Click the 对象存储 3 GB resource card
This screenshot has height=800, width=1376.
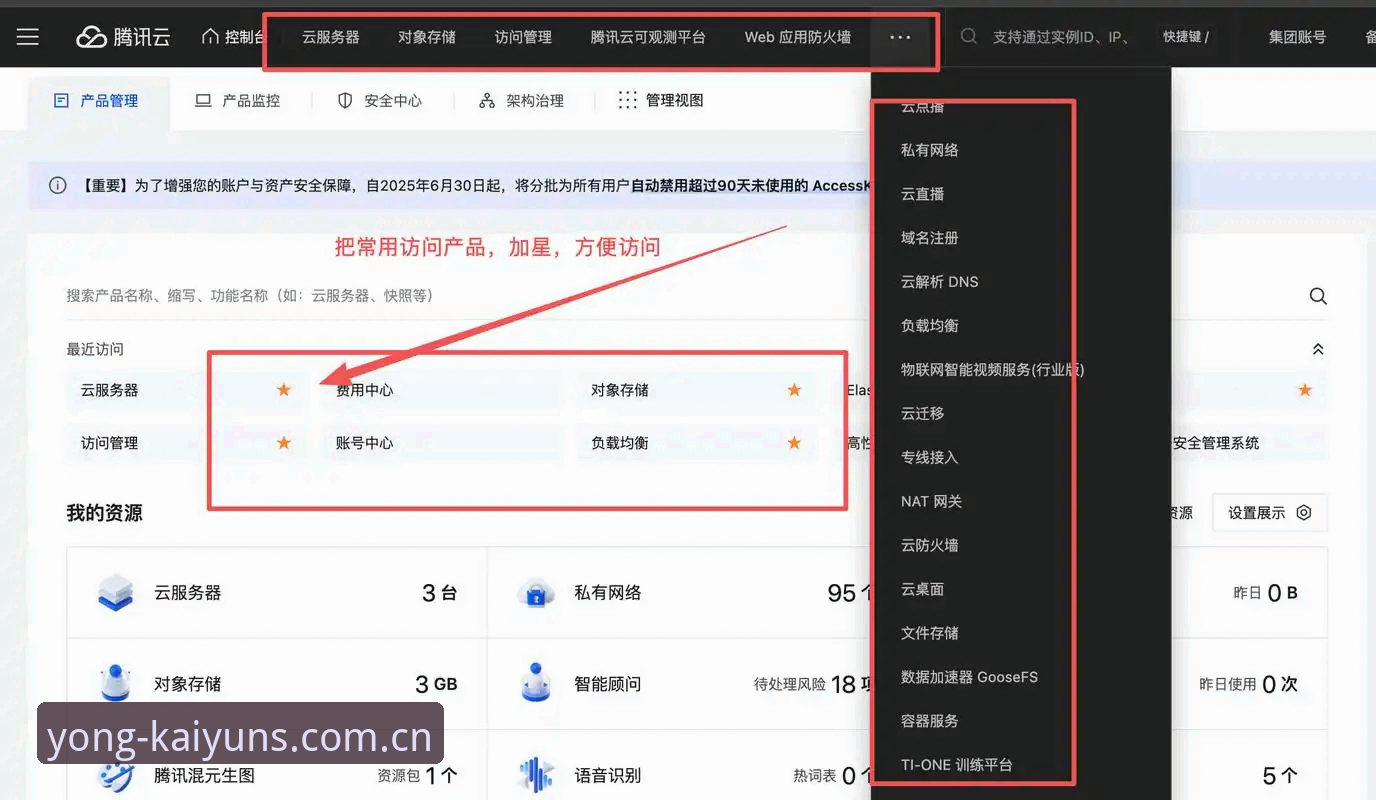[x=277, y=684]
